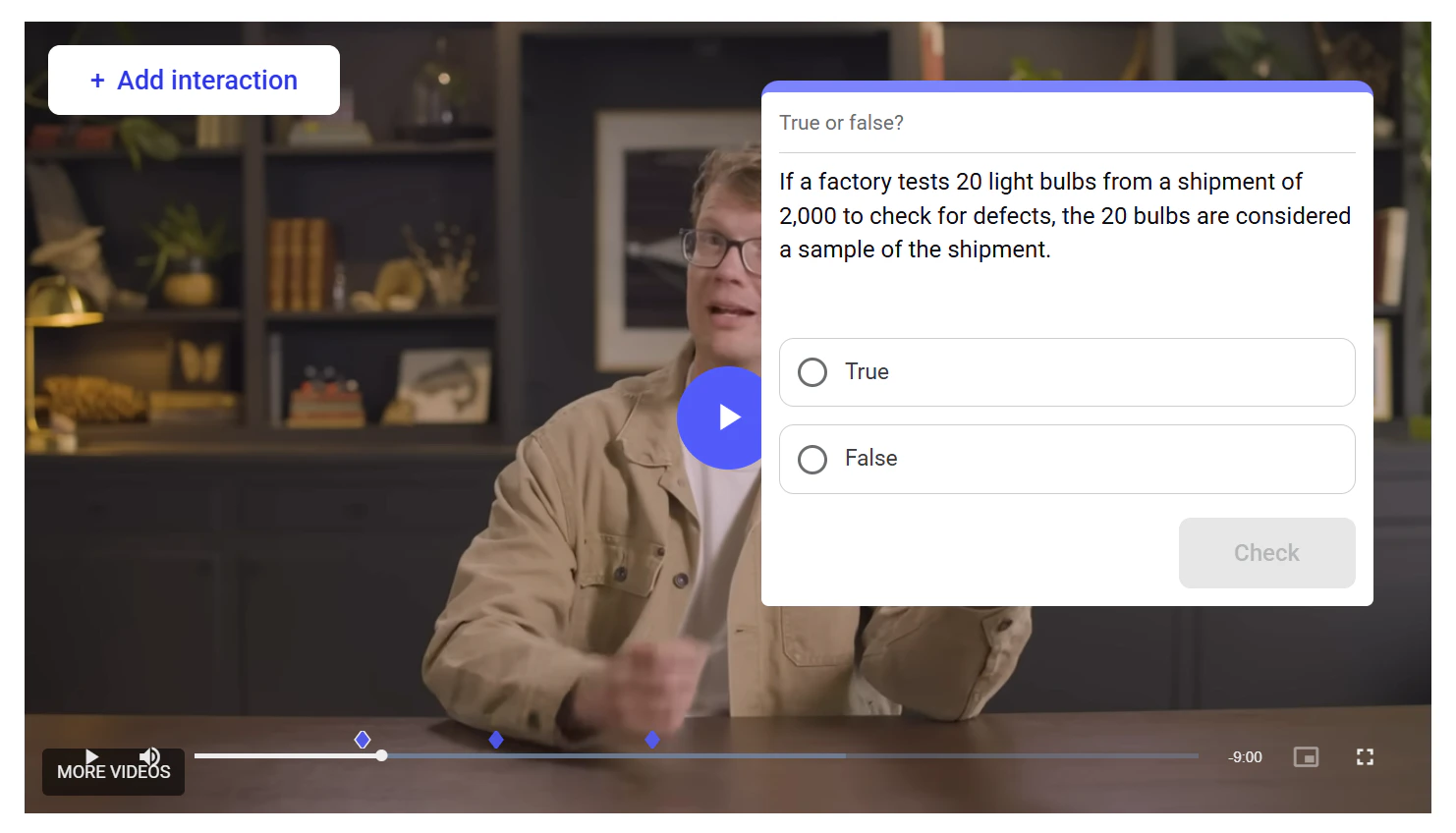Click the large blue play button overlay
This screenshot has width=1456, height=833.
[x=720, y=417]
